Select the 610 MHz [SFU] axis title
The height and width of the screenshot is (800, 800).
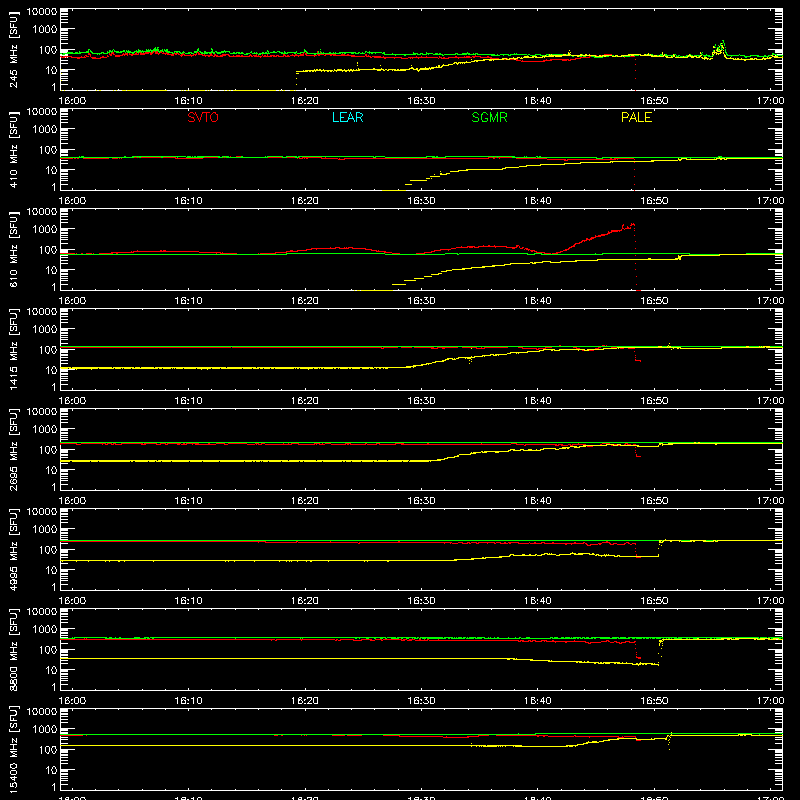[13, 249]
